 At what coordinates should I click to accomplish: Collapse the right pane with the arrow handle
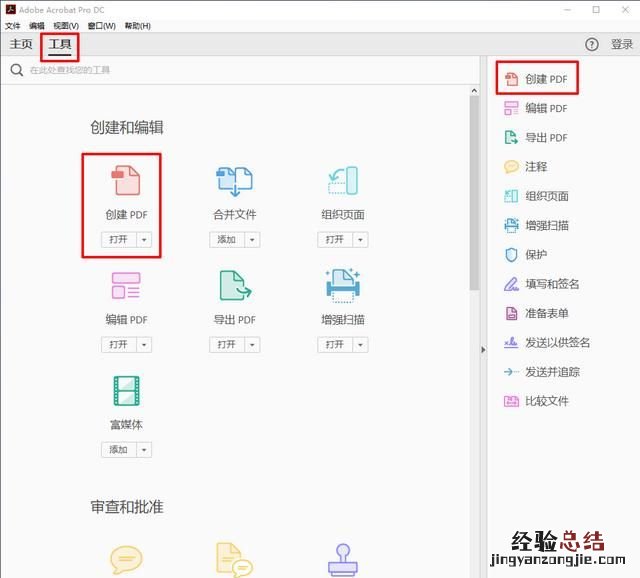click(x=483, y=350)
